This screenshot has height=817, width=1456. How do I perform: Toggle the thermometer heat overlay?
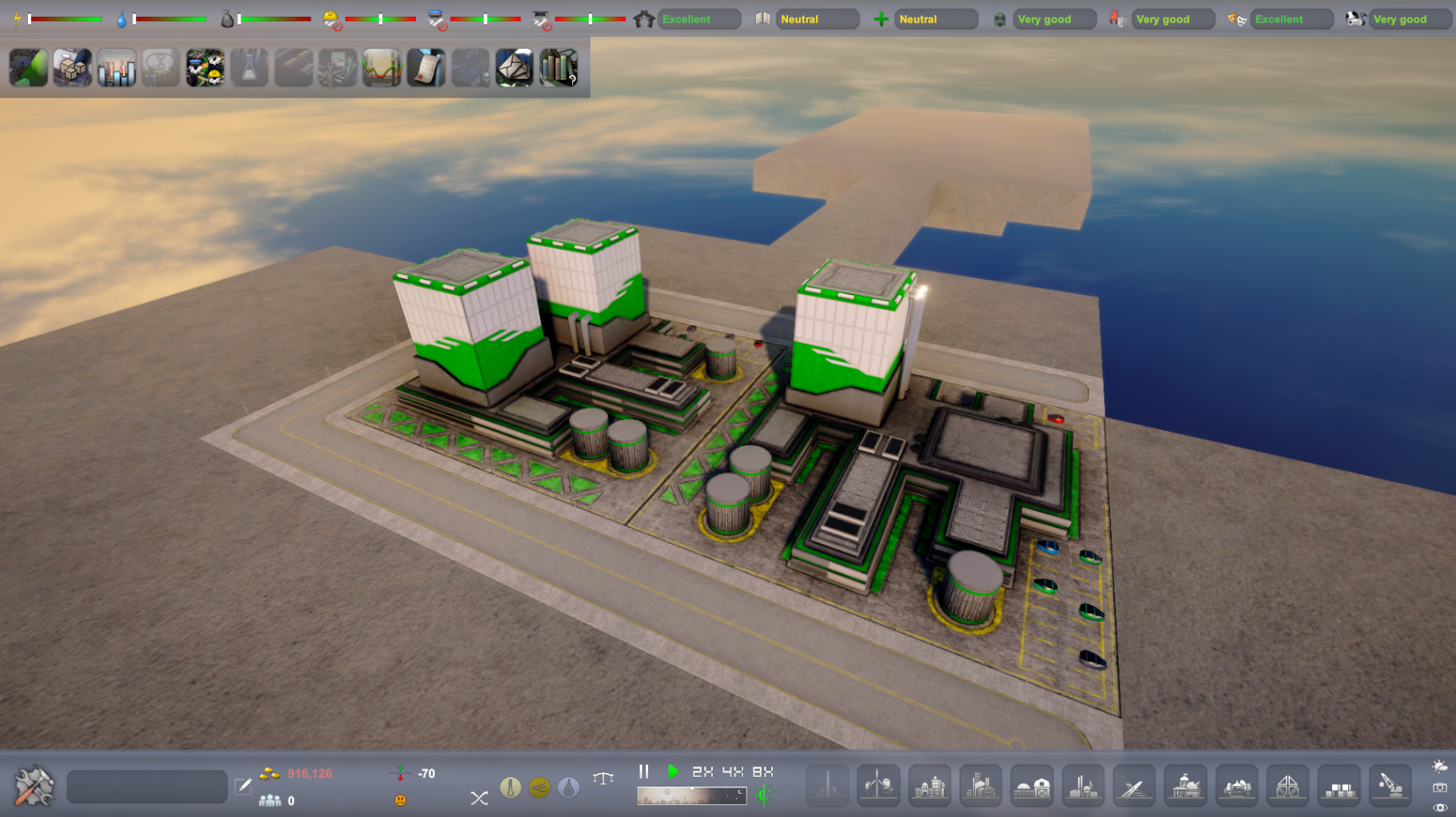click(x=511, y=788)
